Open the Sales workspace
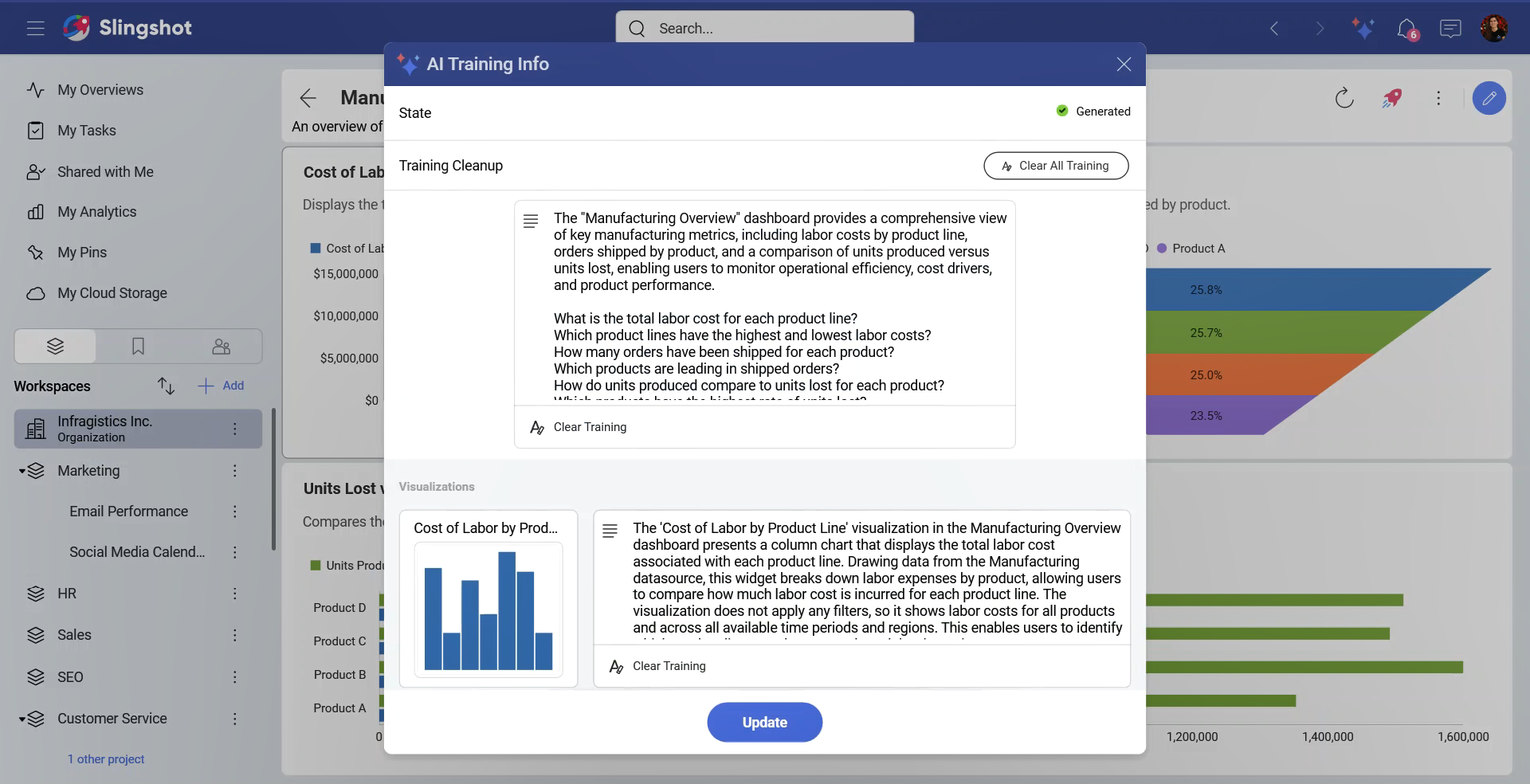Viewport: 1530px width, 784px height. 74,635
